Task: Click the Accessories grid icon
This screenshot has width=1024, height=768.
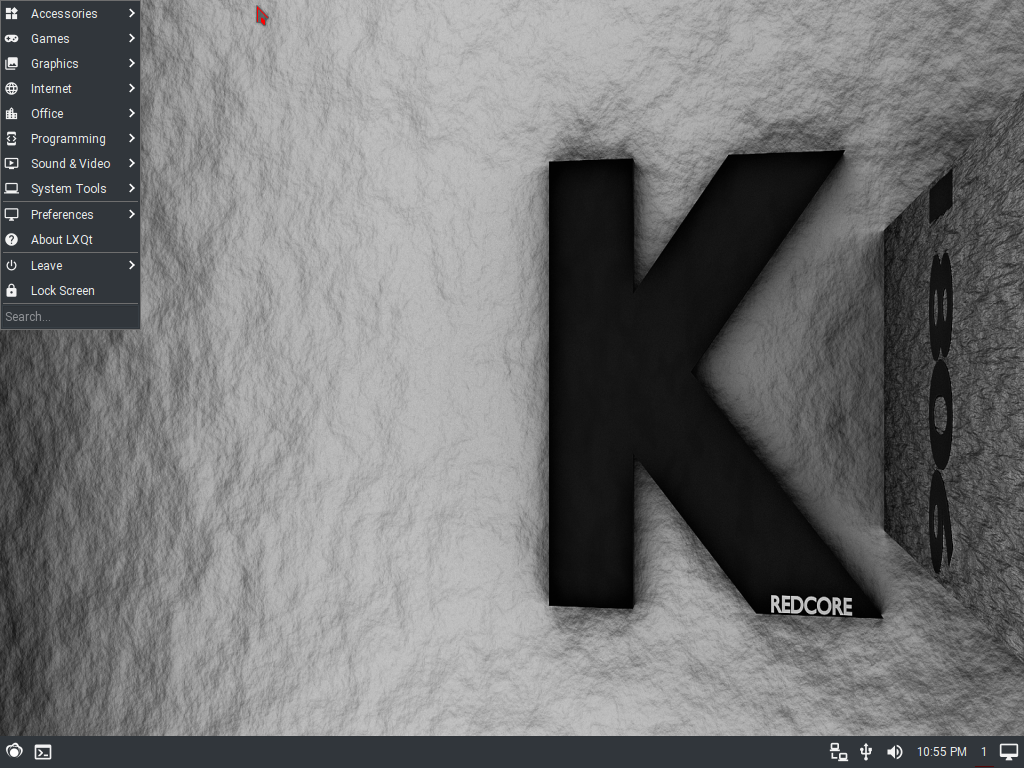Action: 12,13
